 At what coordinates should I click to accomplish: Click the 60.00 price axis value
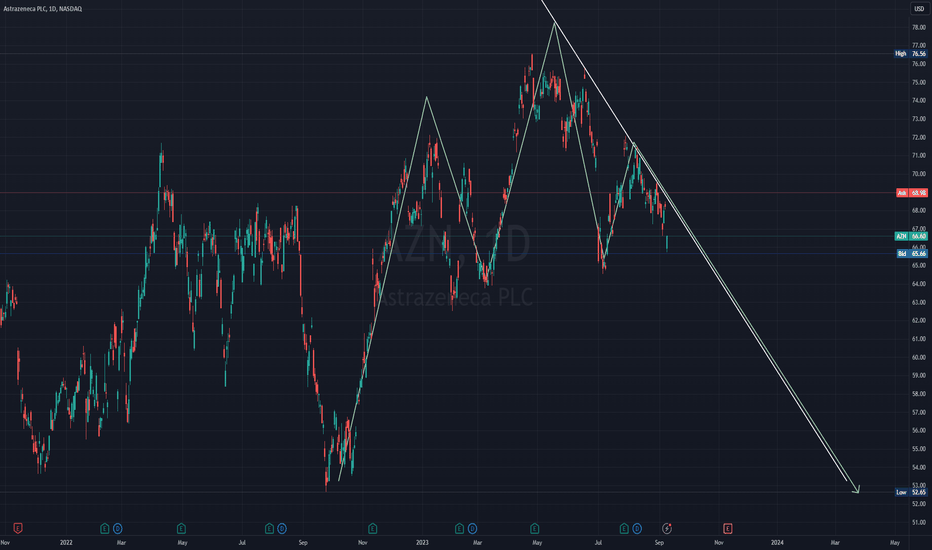[919, 357]
